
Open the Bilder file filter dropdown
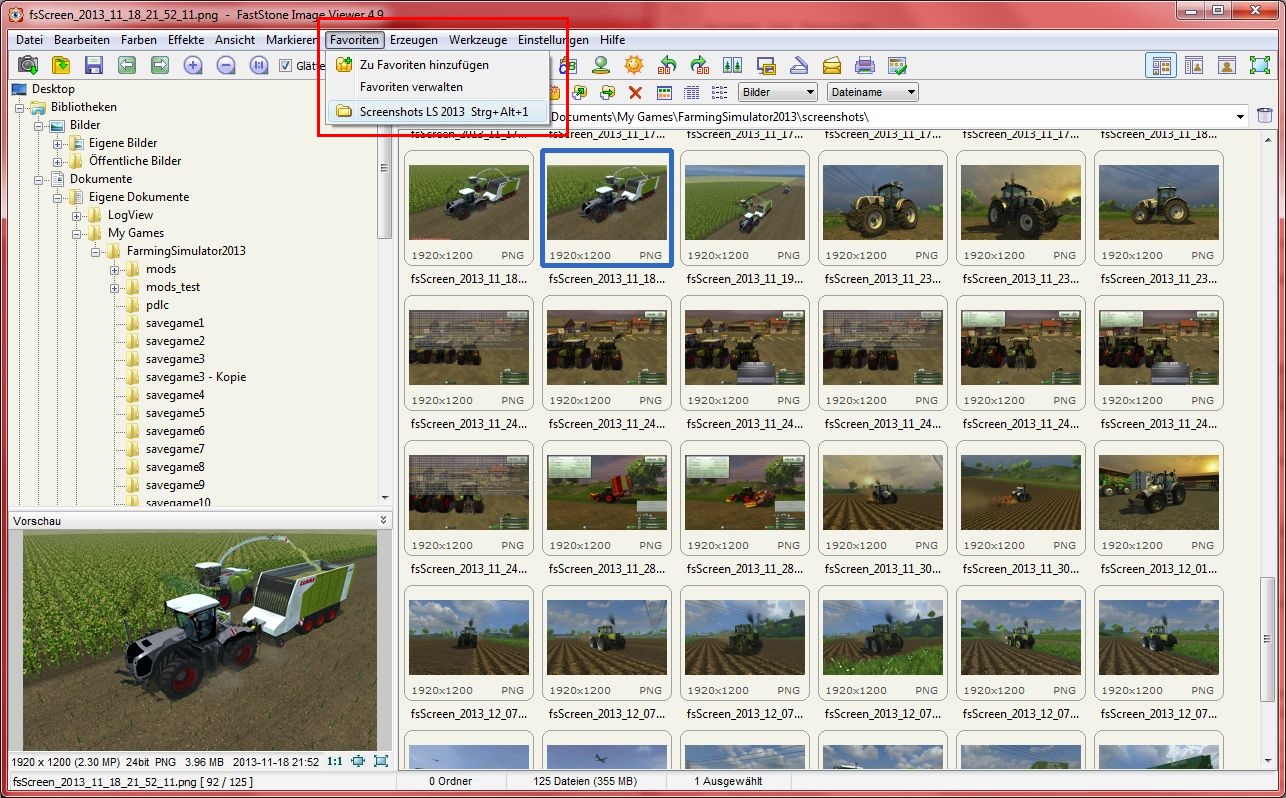point(777,92)
